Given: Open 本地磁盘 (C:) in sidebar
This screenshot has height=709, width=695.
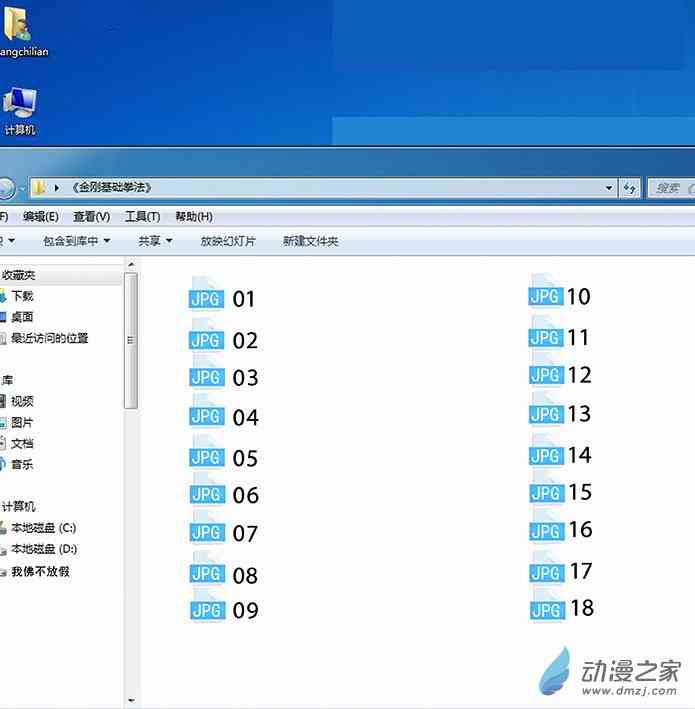Looking at the screenshot, I should point(43,528).
